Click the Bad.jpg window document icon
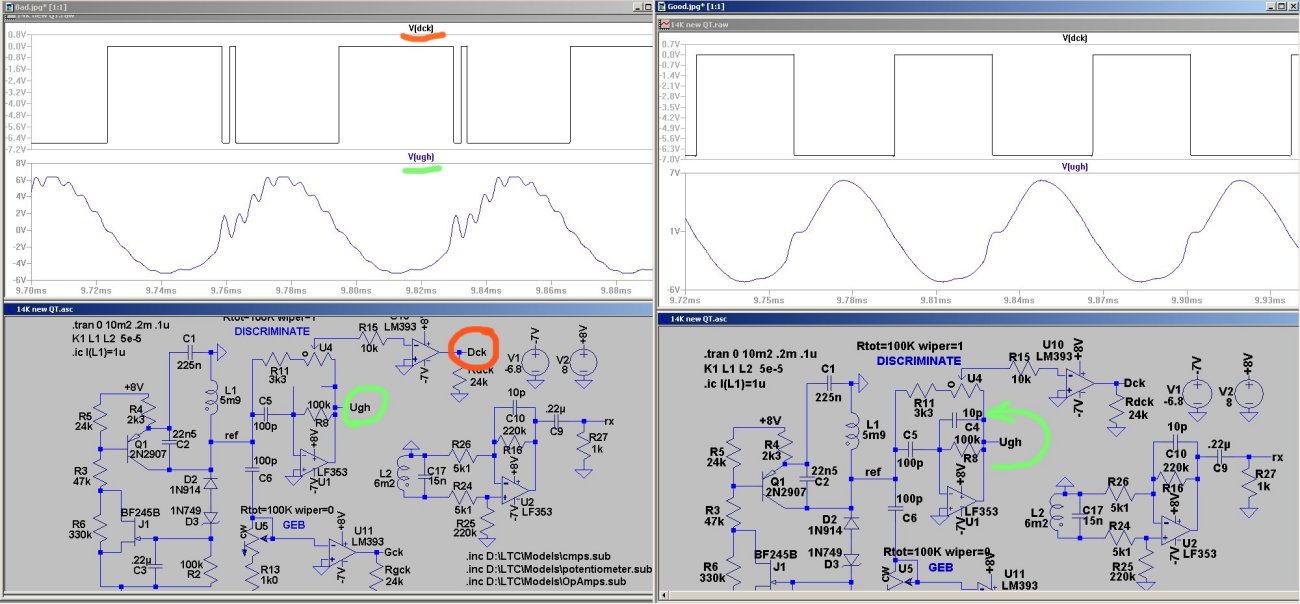 (x=8, y=6)
